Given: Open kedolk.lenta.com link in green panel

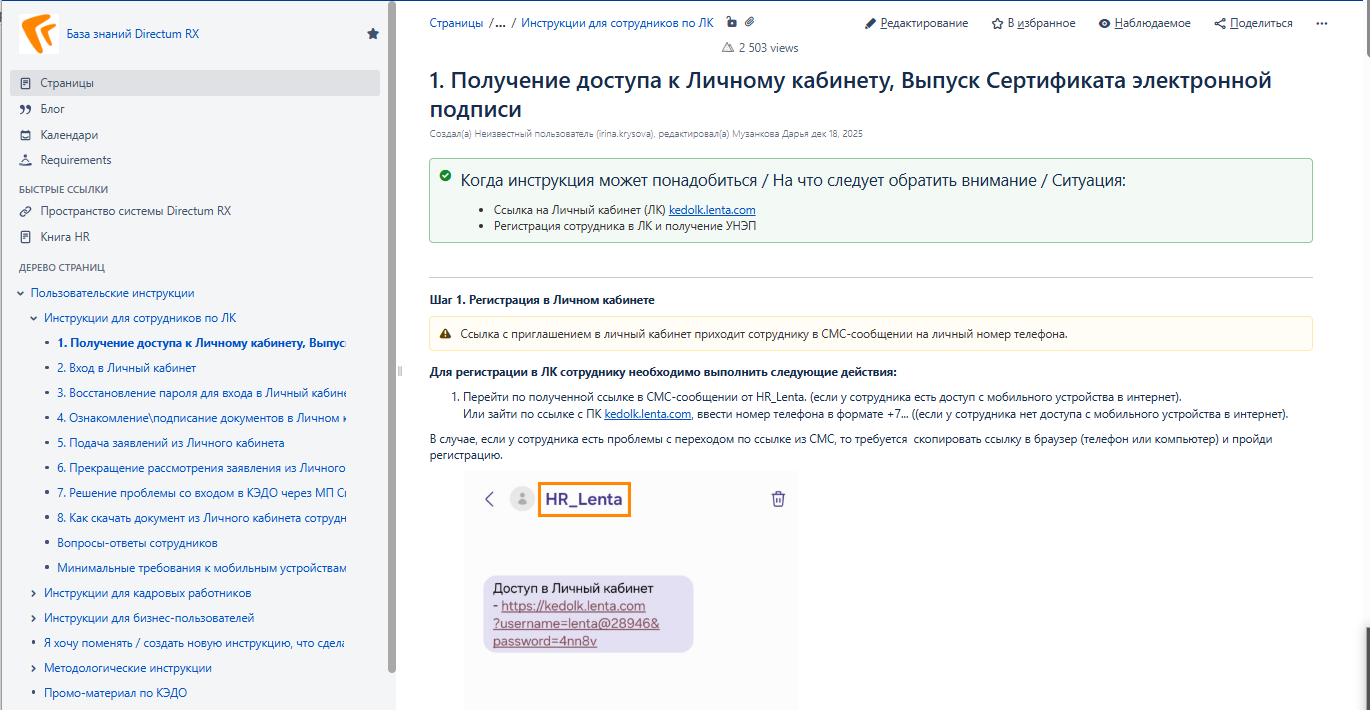Looking at the screenshot, I should coord(711,210).
